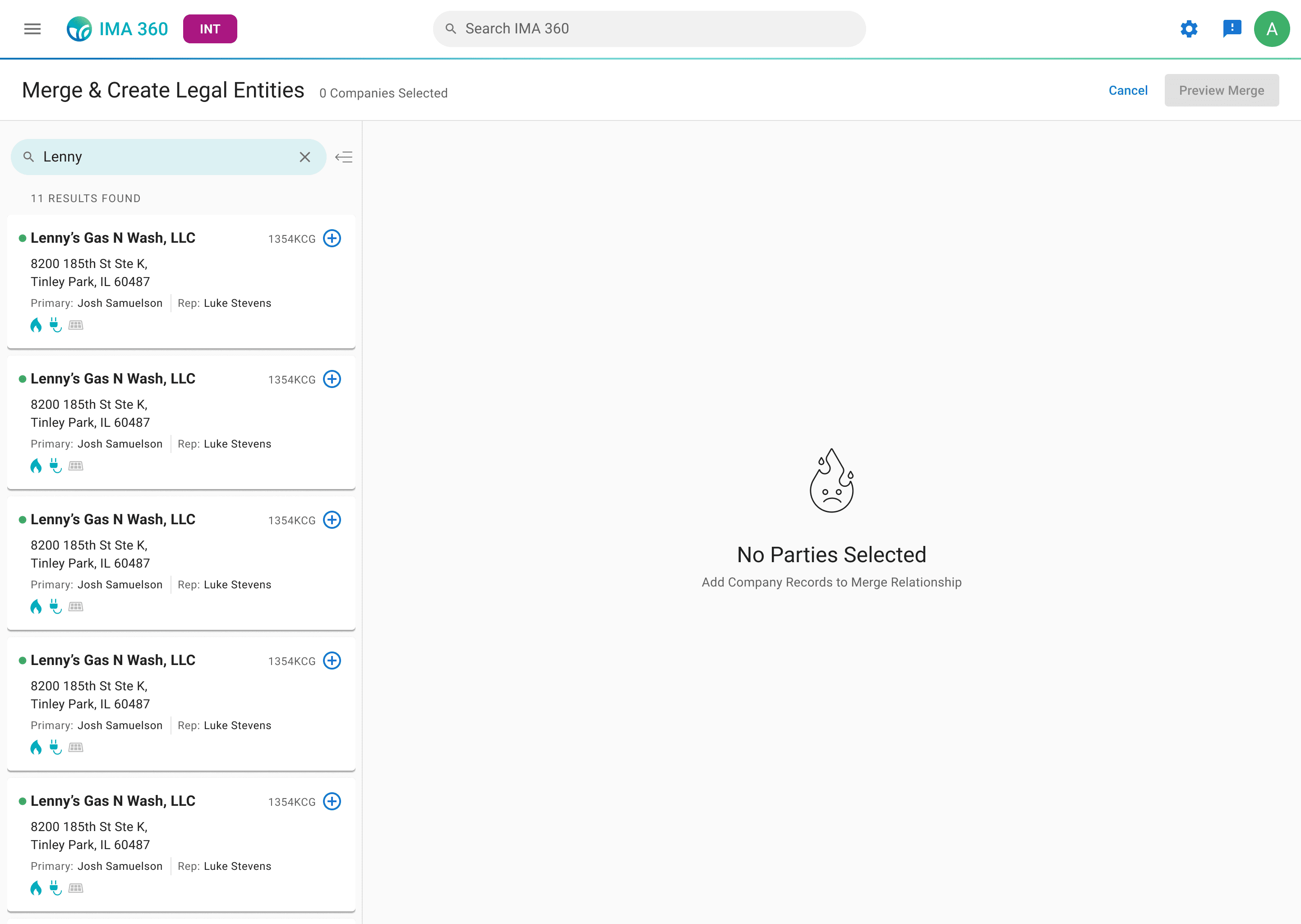Open the feedback chat icon

pyautogui.click(x=1232, y=28)
